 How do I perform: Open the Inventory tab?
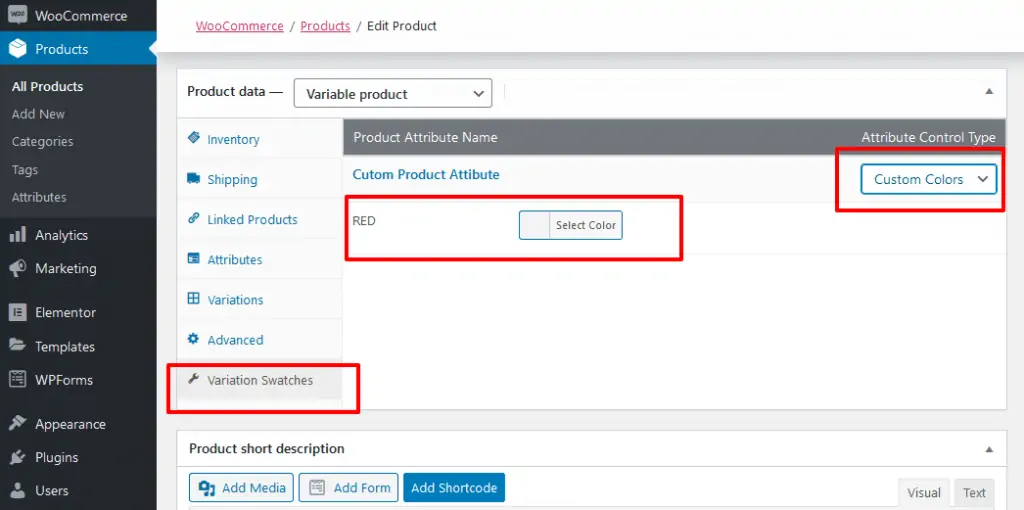coord(260,139)
